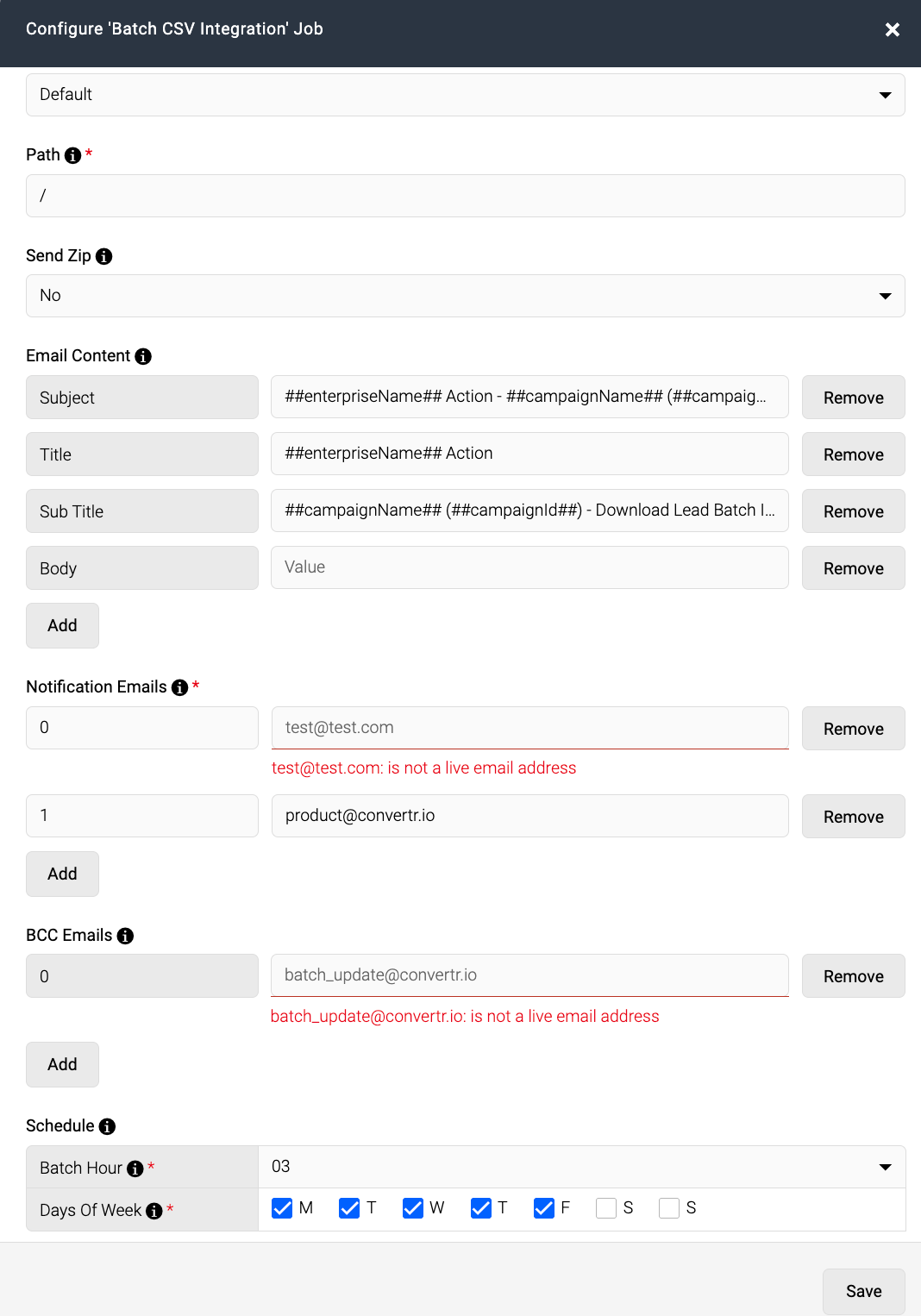Remove the Body email content row

[x=854, y=568]
